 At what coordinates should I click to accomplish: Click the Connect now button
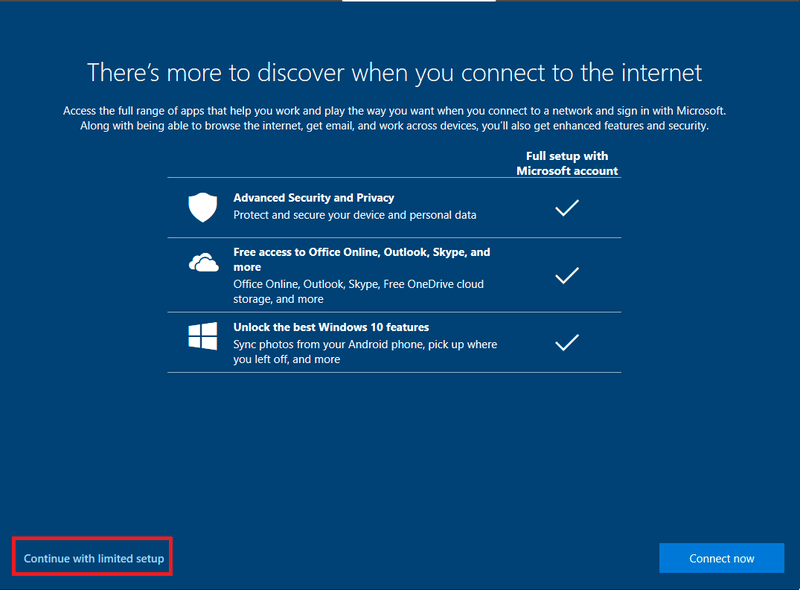[x=721, y=558]
